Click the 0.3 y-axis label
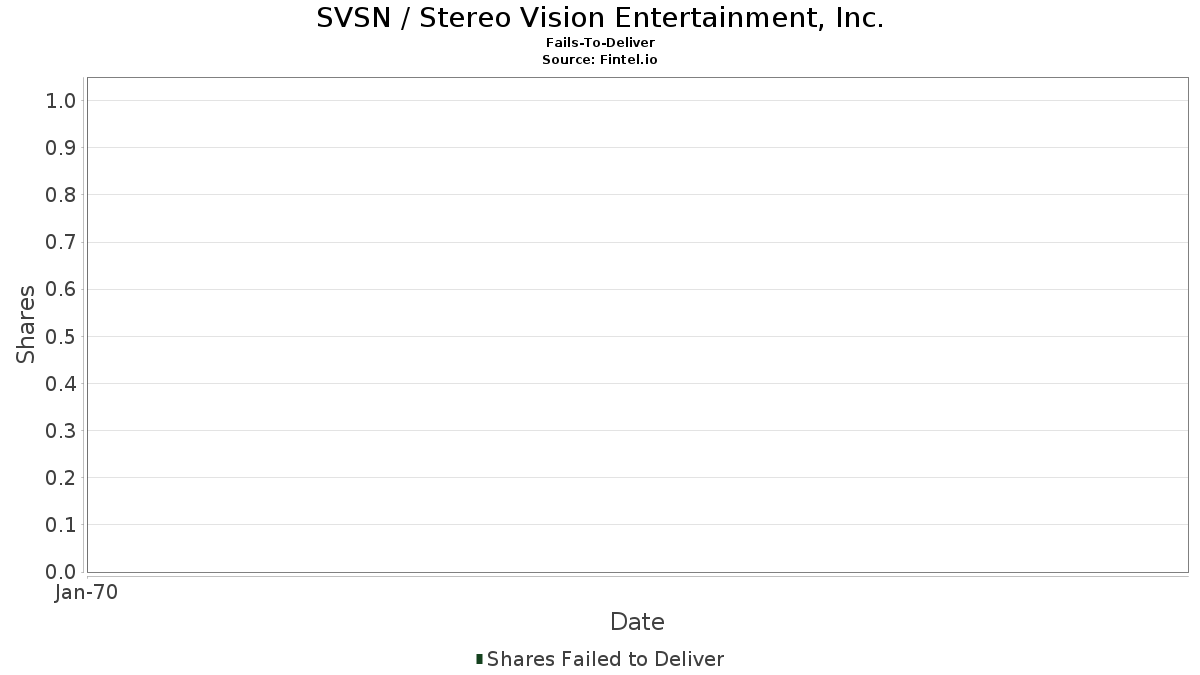This screenshot has width=1200, height=675. point(60,431)
